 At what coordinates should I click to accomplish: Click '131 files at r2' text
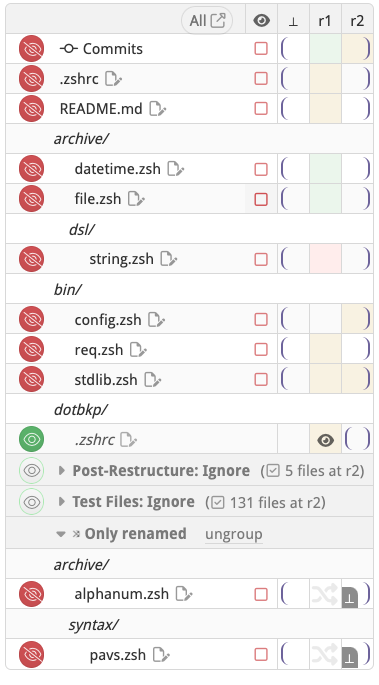coord(277,502)
